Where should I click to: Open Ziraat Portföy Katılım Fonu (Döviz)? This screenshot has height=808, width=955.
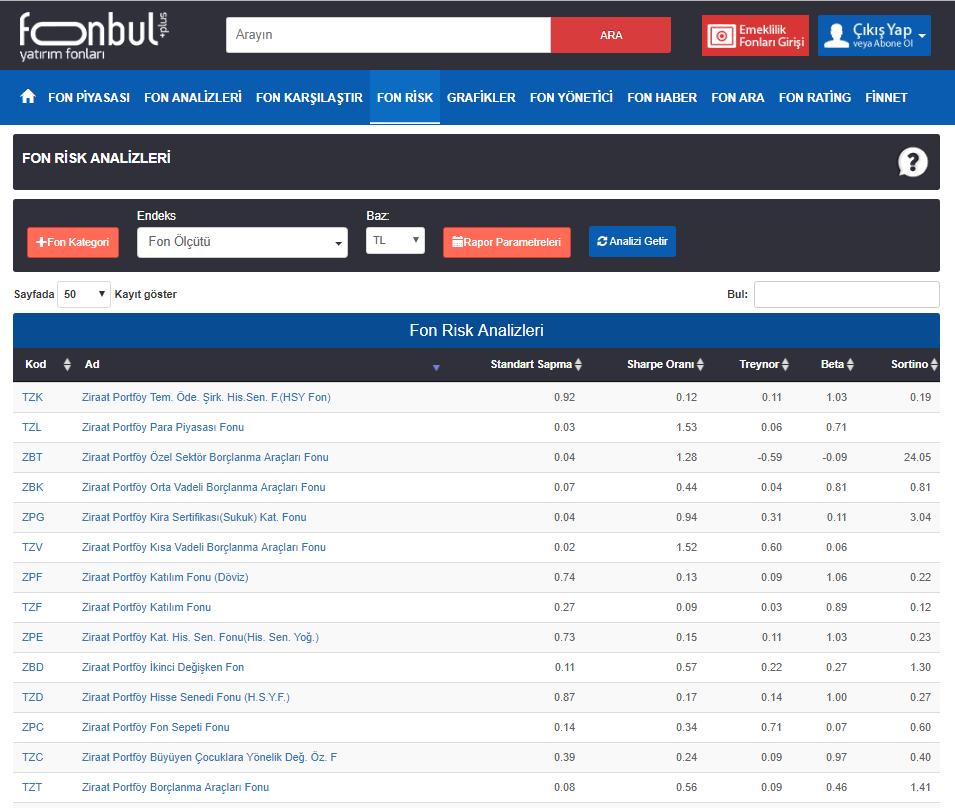tap(165, 577)
